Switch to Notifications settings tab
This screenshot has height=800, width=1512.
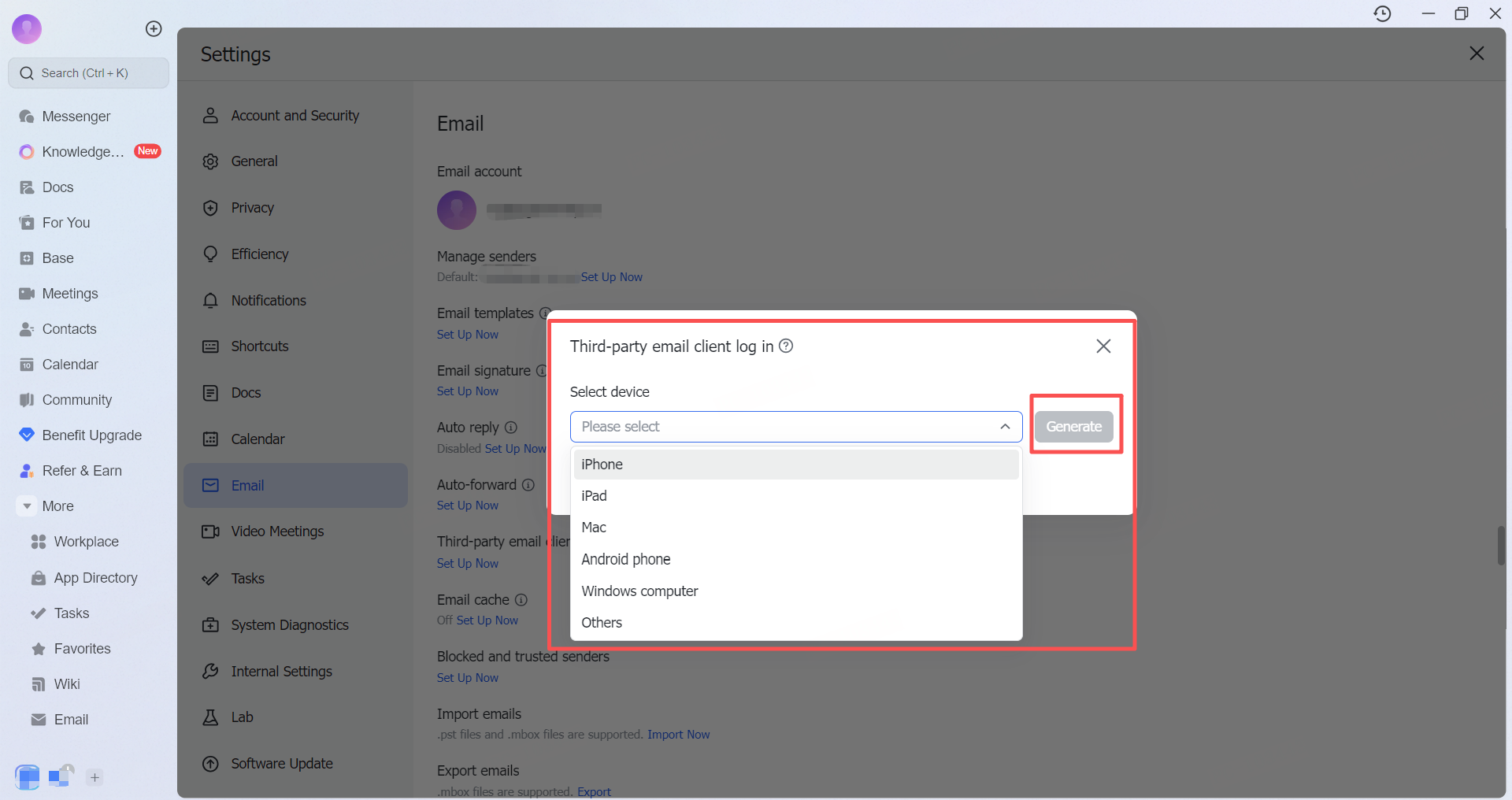coord(268,301)
